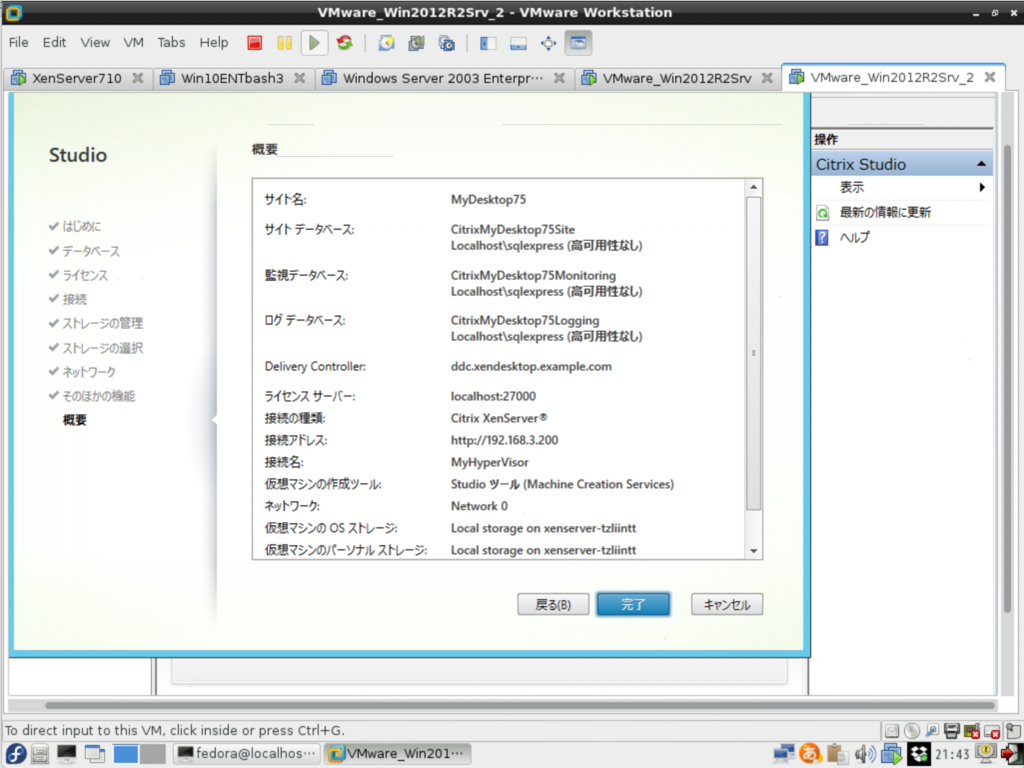1024x768 pixels.
Task: Open the View menu
Action: [95, 42]
